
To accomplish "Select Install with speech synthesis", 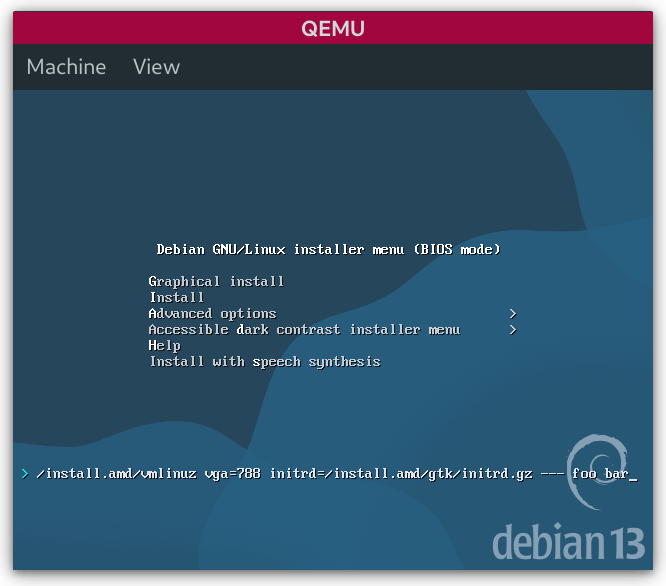I will [x=265, y=362].
